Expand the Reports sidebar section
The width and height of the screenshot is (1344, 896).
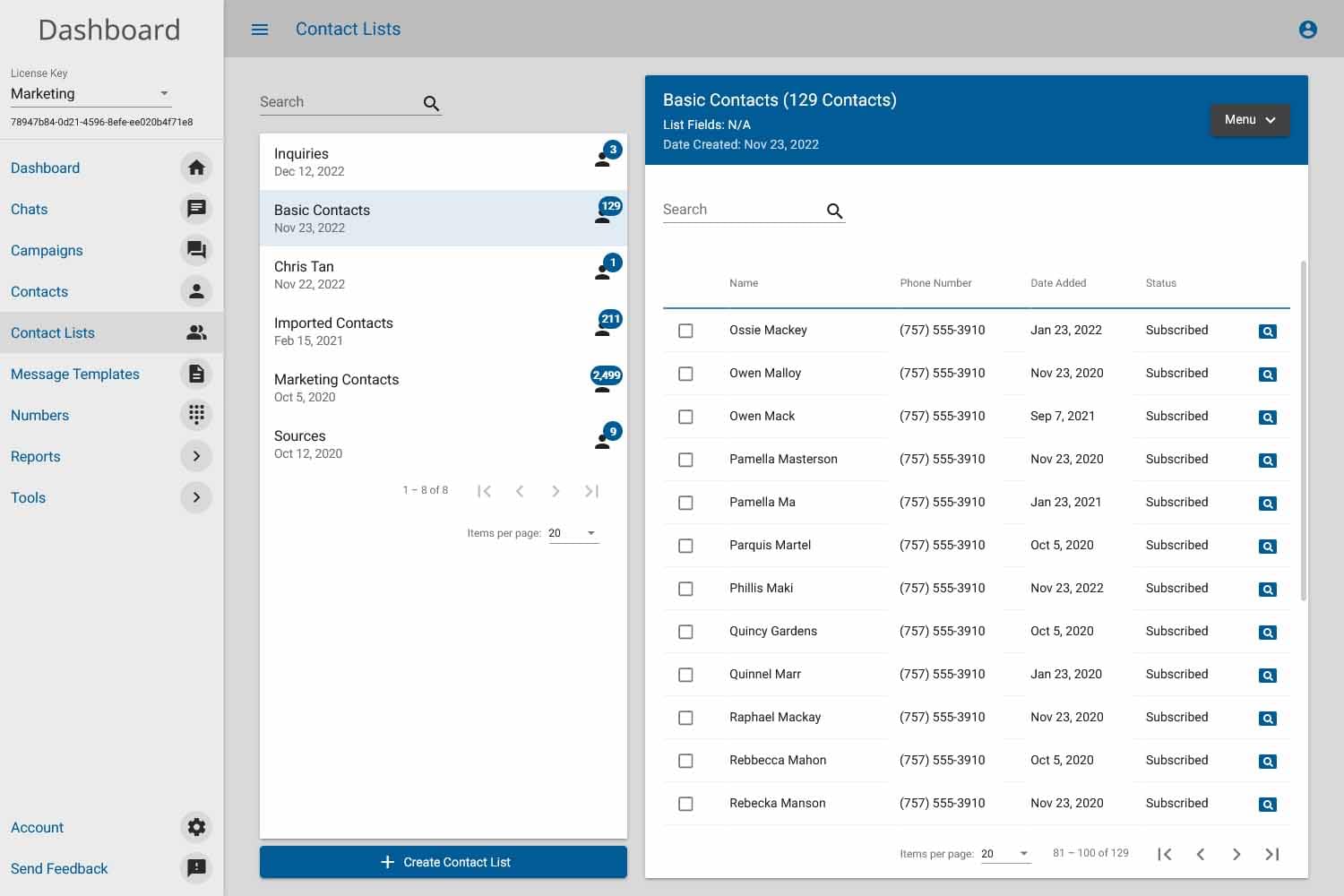tap(196, 456)
